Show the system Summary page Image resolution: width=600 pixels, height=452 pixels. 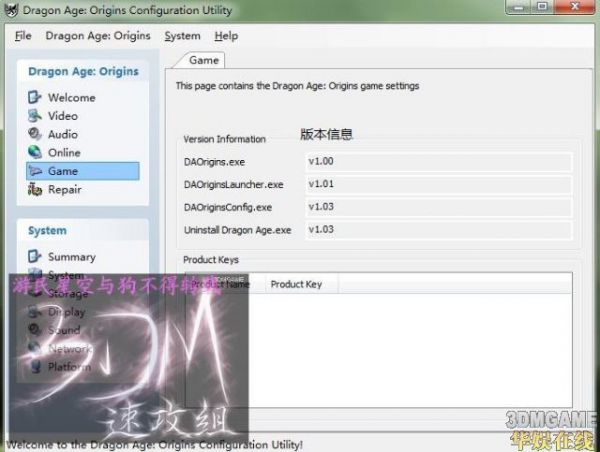[71, 257]
